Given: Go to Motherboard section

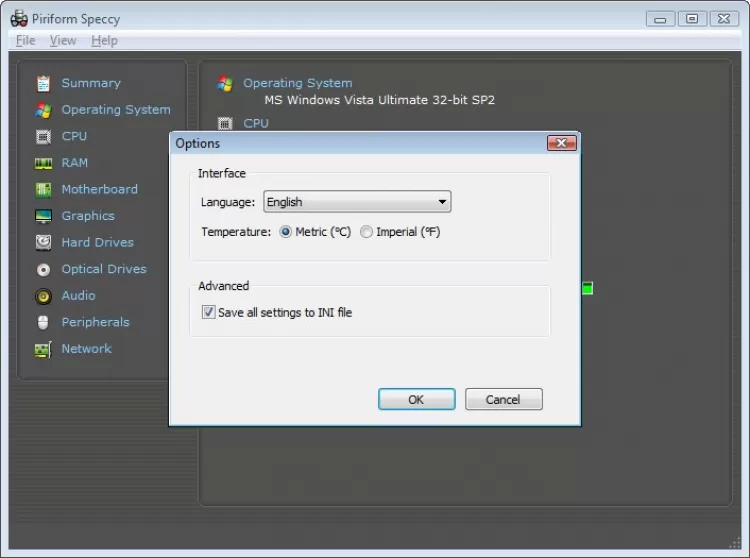Looking at the screenshot, I should (x=99, y=189).
